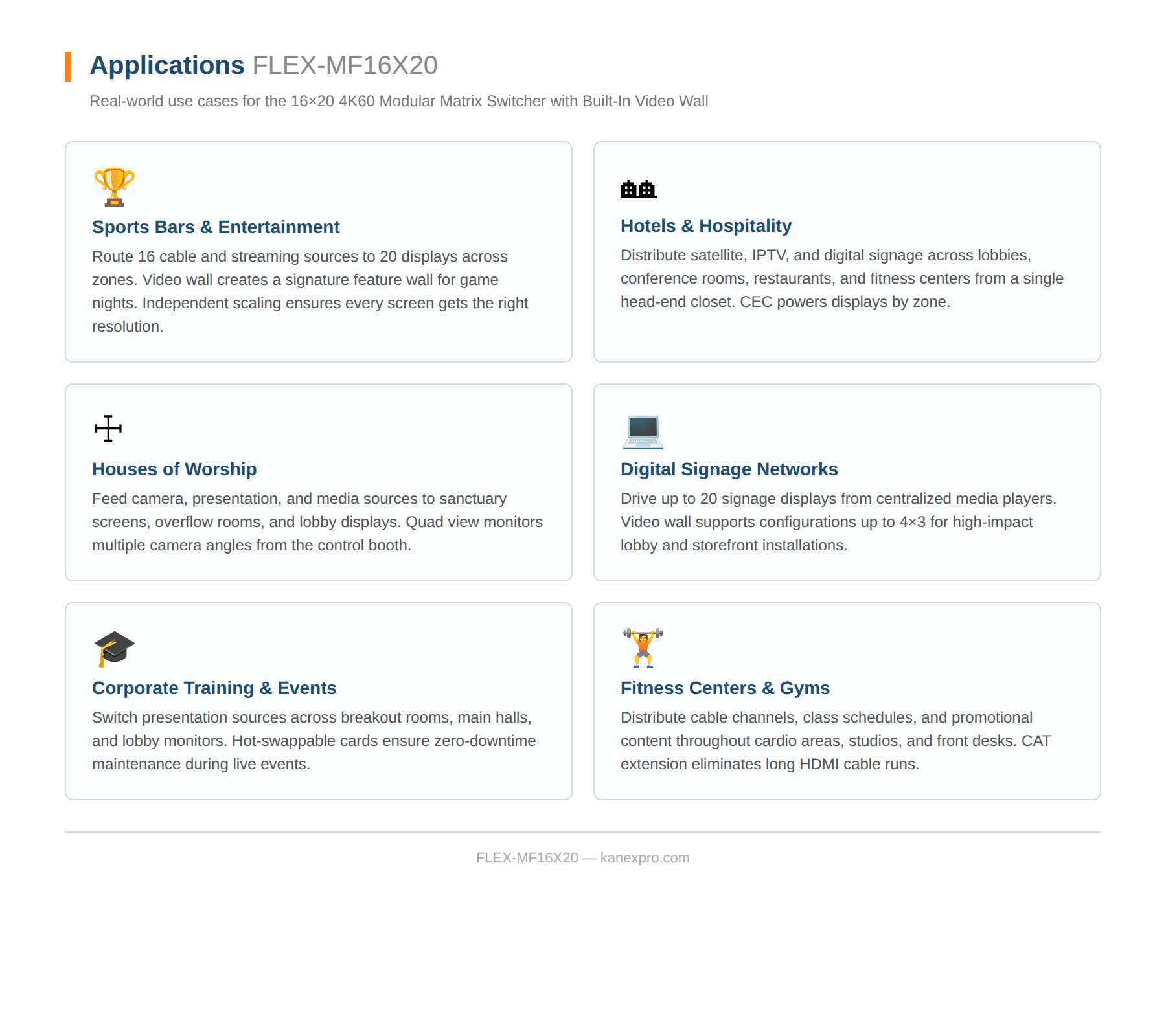Open the Hotels & Hospitality heading
Screen dimensions: 1166x1036
coord(706,226)
